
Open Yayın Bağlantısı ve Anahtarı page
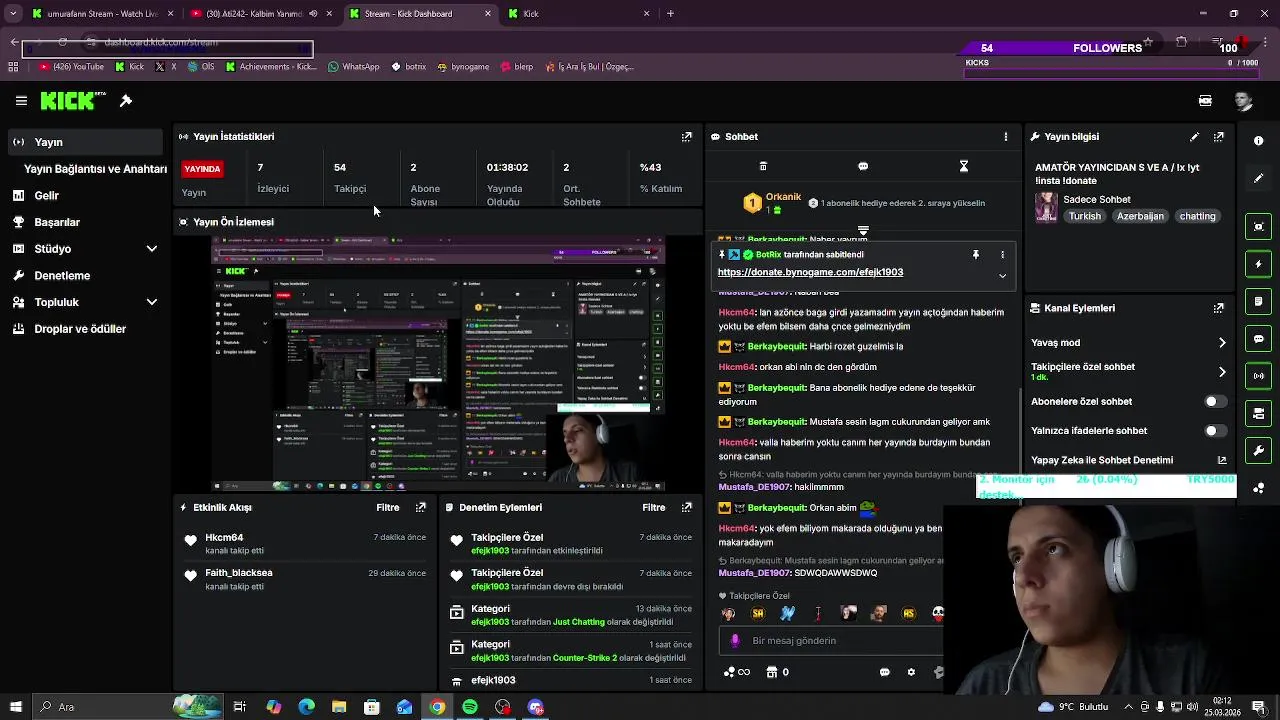[95, 169]
